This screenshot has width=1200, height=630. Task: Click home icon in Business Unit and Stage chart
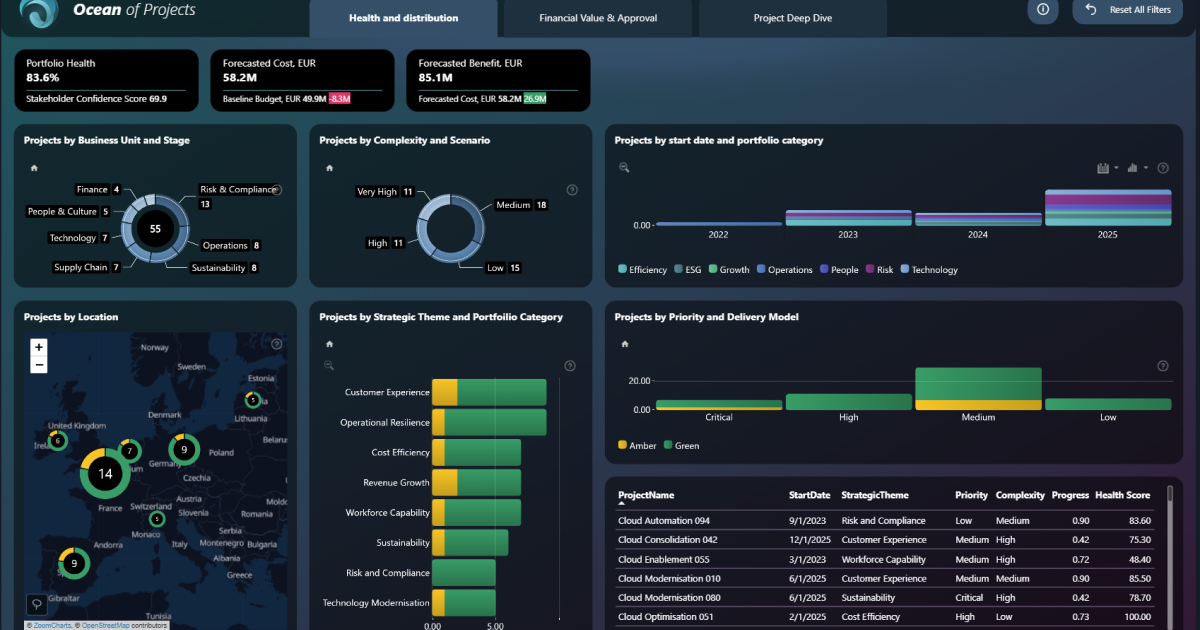pyautogui.click(x=34, y=168)
